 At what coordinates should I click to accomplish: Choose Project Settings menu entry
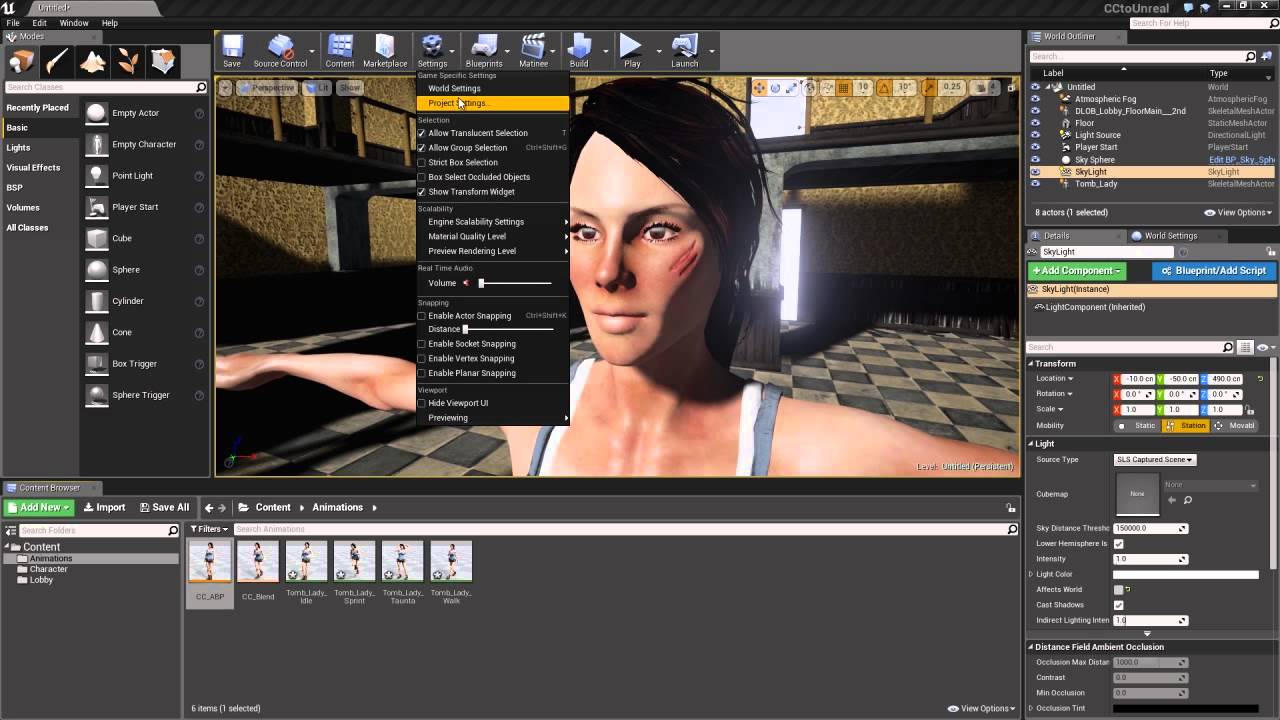[x=492, y=103]
